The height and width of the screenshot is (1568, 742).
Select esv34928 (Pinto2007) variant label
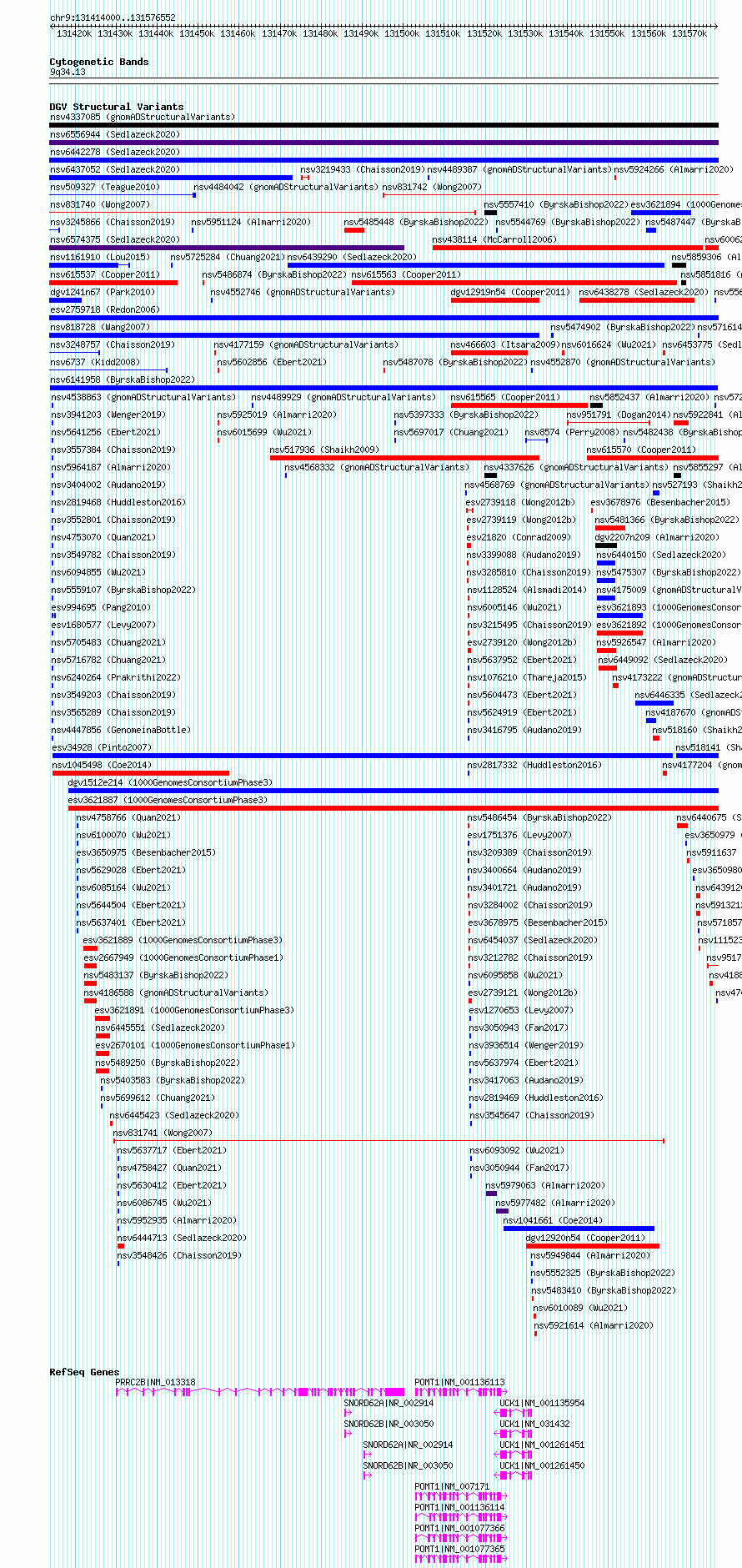point(102,747)
